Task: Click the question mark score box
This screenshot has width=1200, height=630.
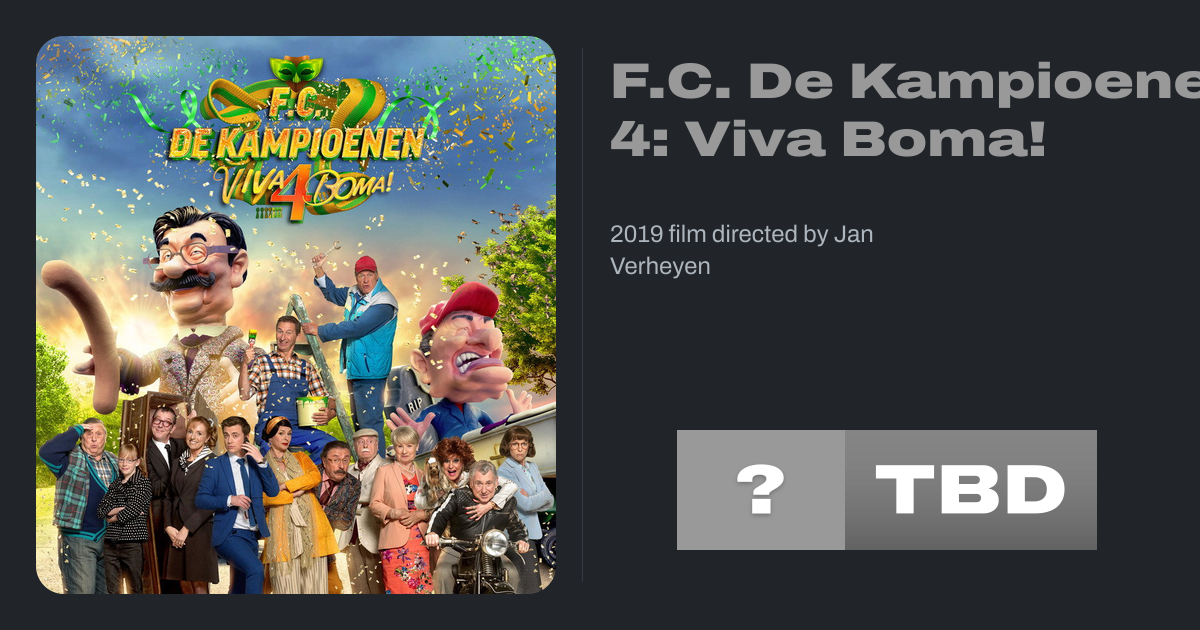Action: pos(761,490)
